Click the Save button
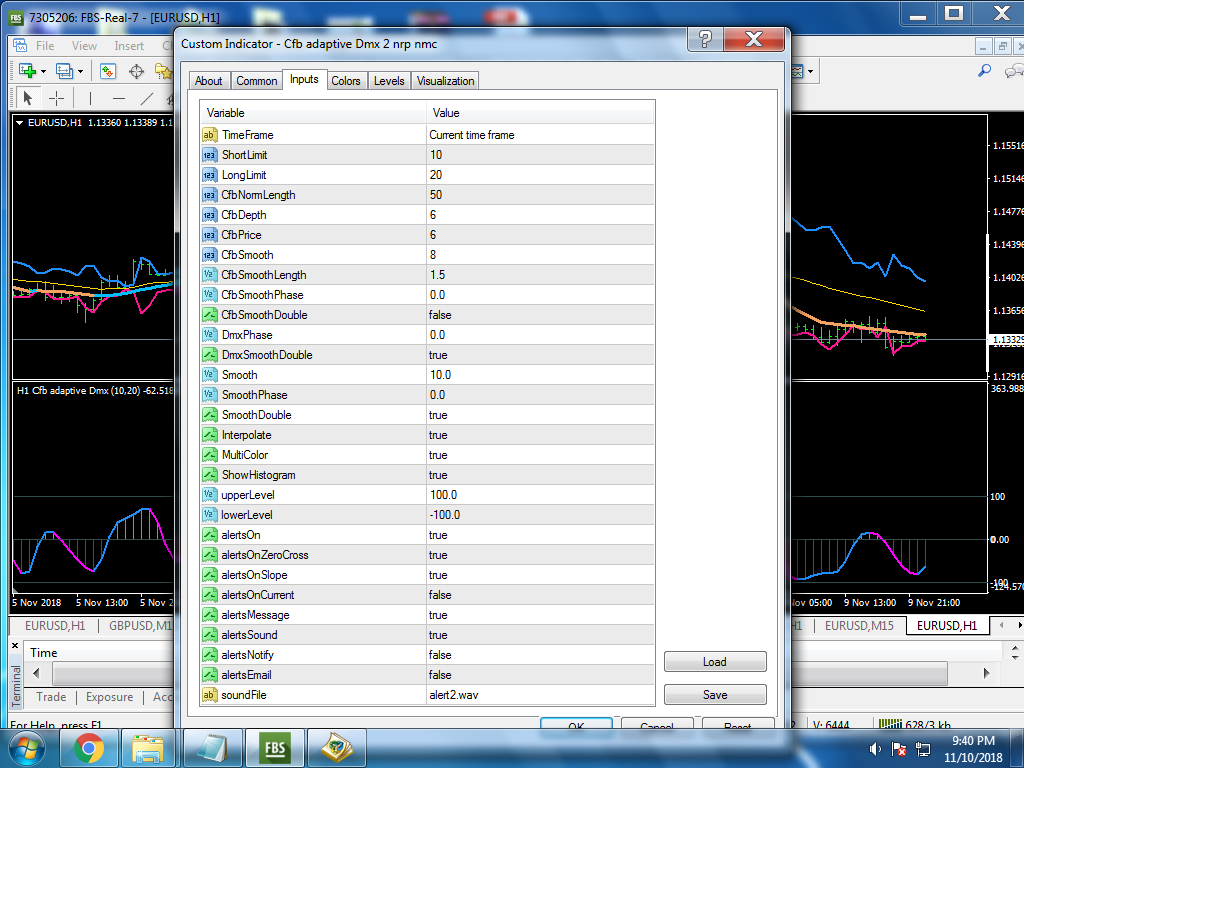Screen dimensions: 1228x920 (x=715, y=695)
